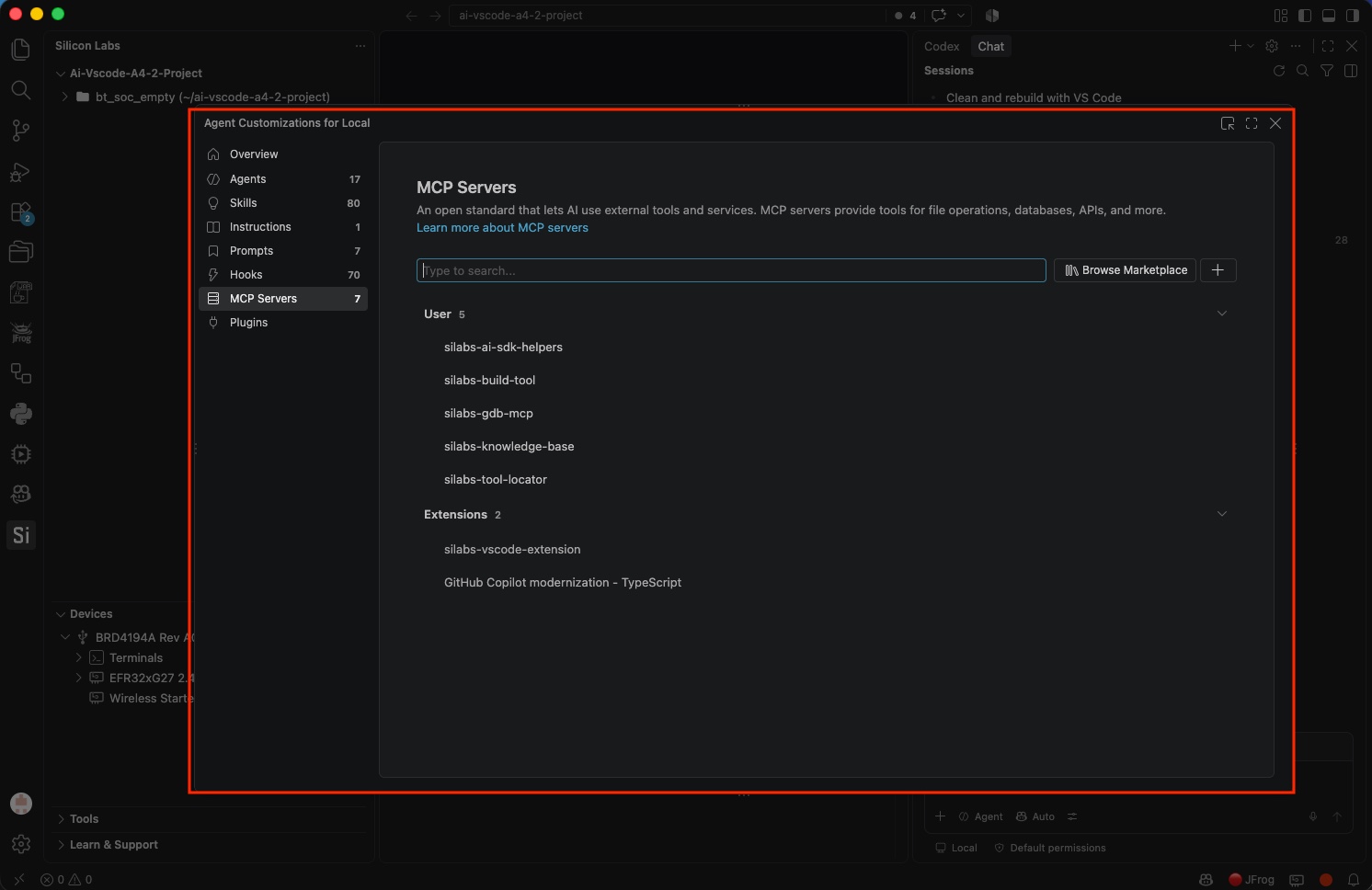Toggle the bottom panel layout icon
The image size is (1372, 890).
tap(1328, 16)
